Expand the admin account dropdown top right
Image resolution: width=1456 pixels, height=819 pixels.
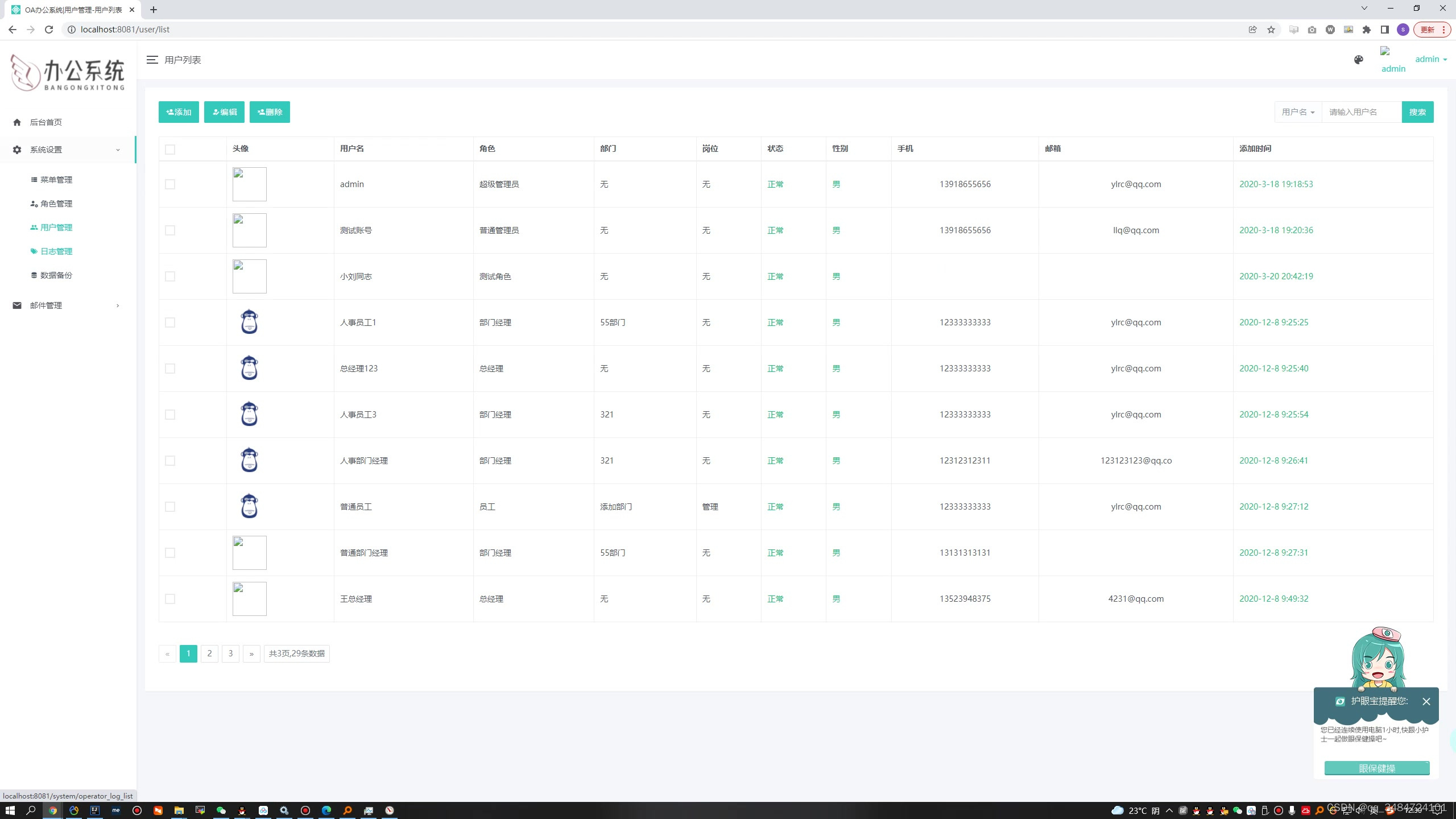tap(1430, 59)
